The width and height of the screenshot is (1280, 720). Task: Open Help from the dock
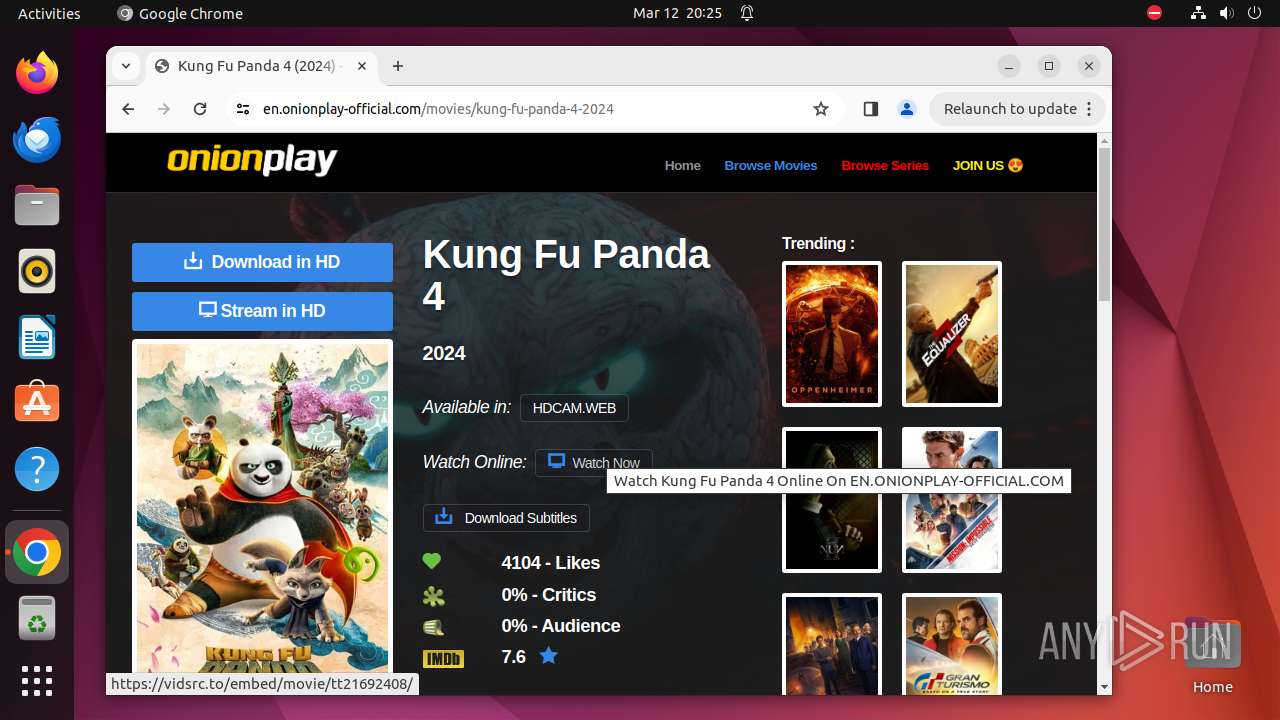37,469
